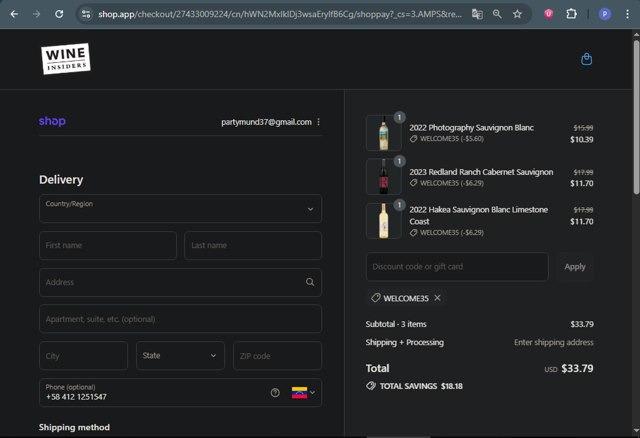Open account options next to partymund37@gmail.com
640x438 pixels.
pyautogui.click(x=318, y=122)
